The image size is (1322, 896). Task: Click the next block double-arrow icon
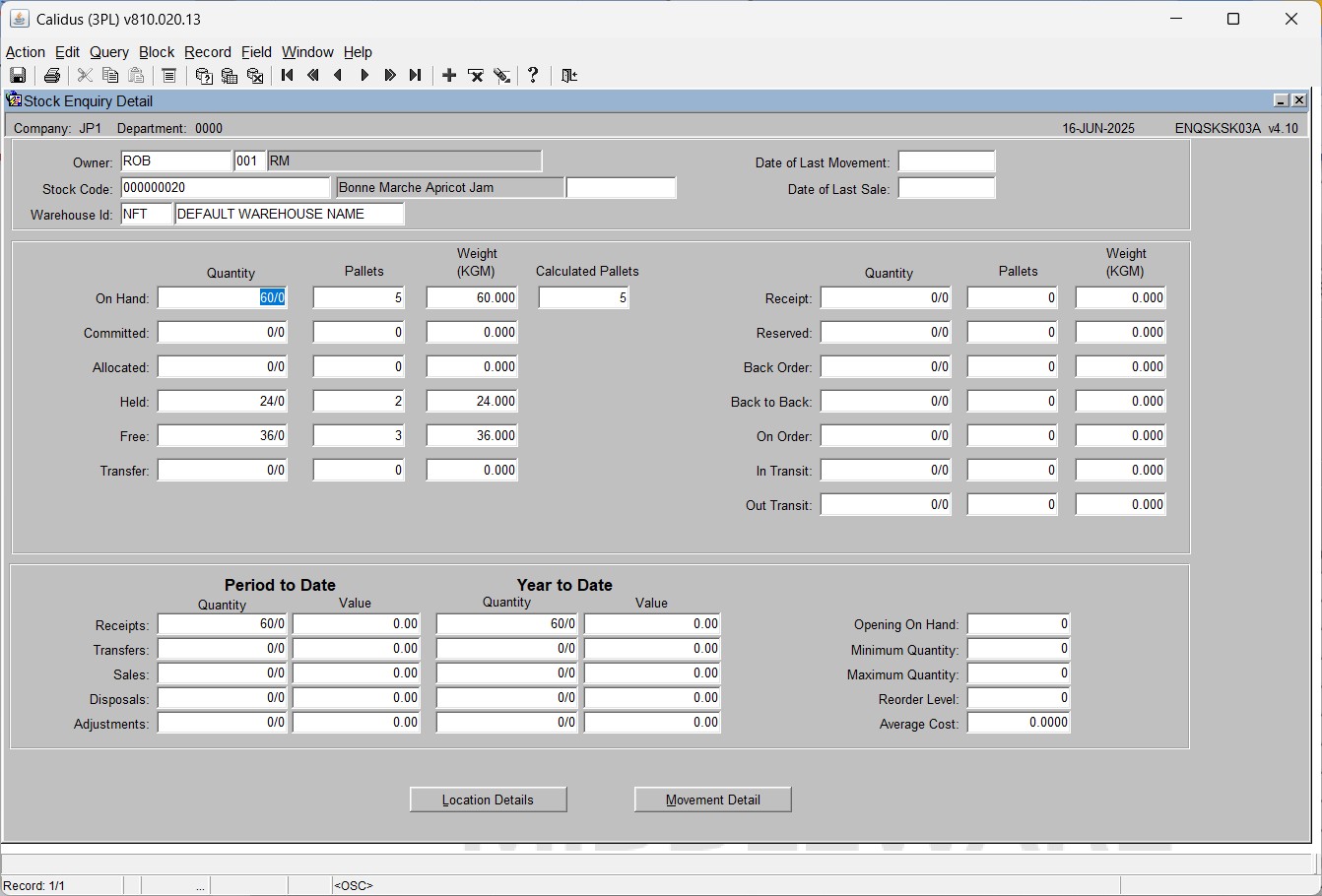click(390, 76)
